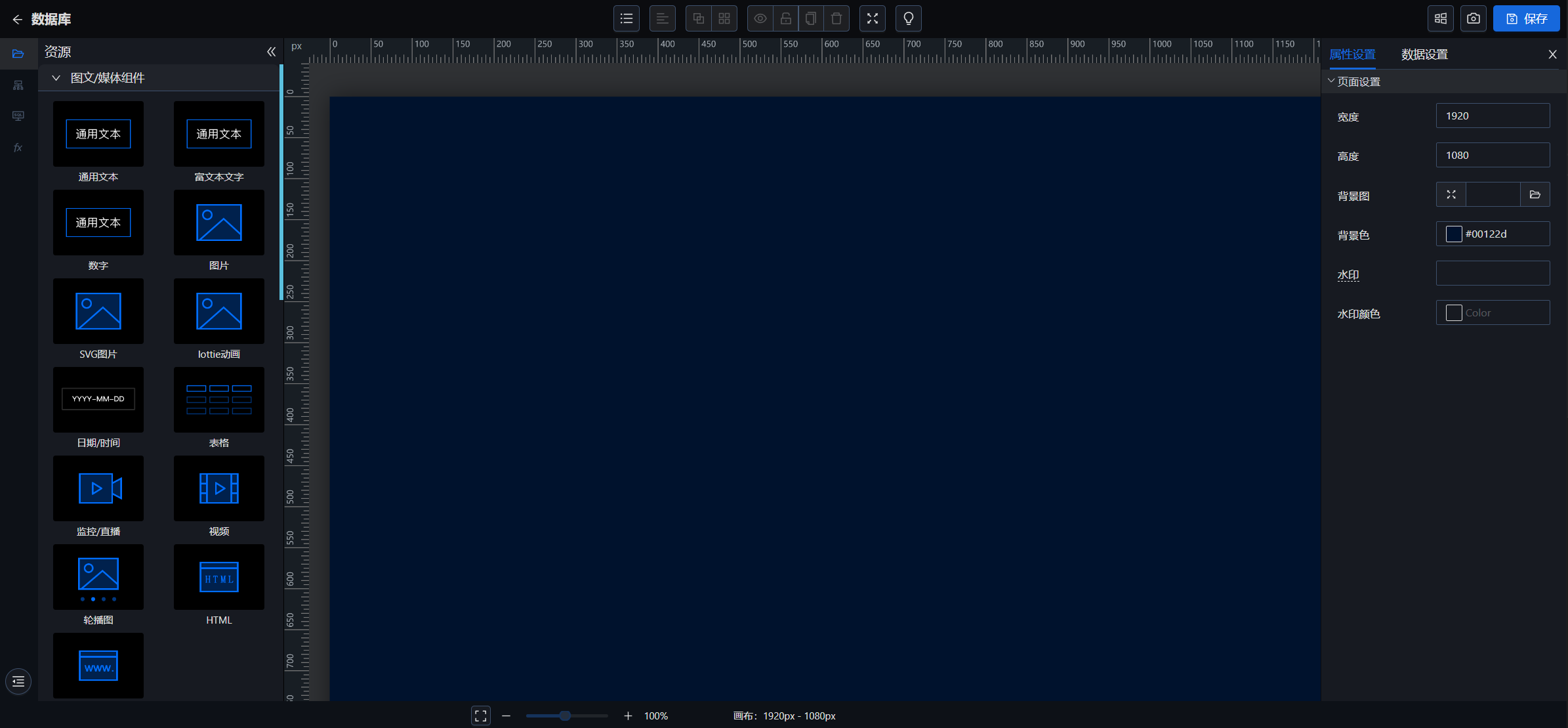Switch to the 属性设置 tab
Screen dimensions: 1568x728
[x=1352, y=54]
